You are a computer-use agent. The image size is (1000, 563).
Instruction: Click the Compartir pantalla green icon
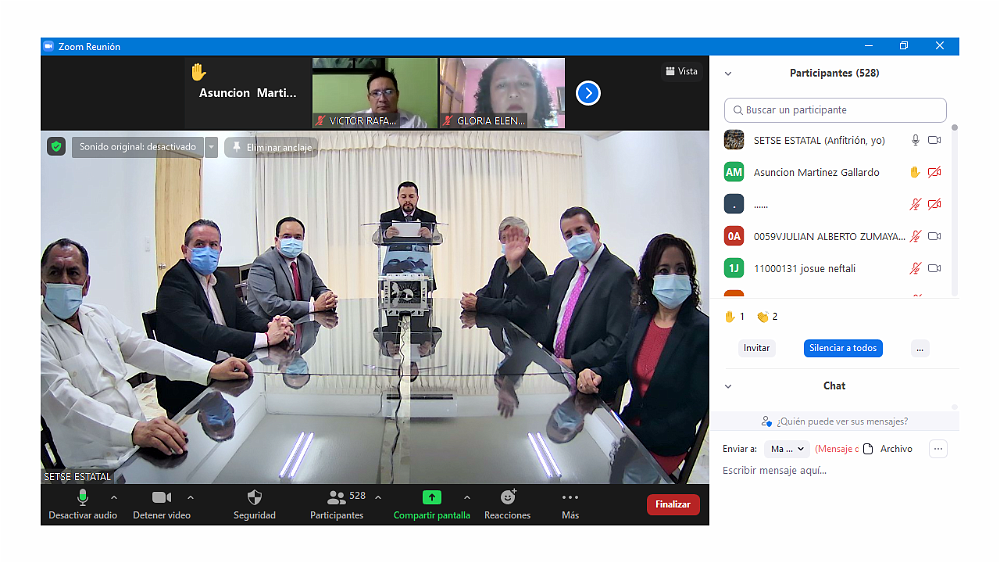[431, 497]
